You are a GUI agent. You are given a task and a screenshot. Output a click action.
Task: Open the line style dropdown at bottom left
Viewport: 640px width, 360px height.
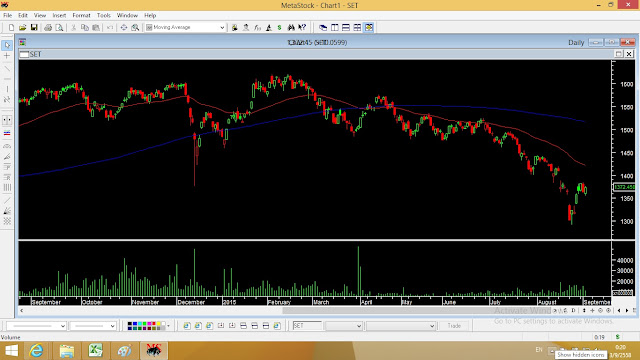click(62, 326)
